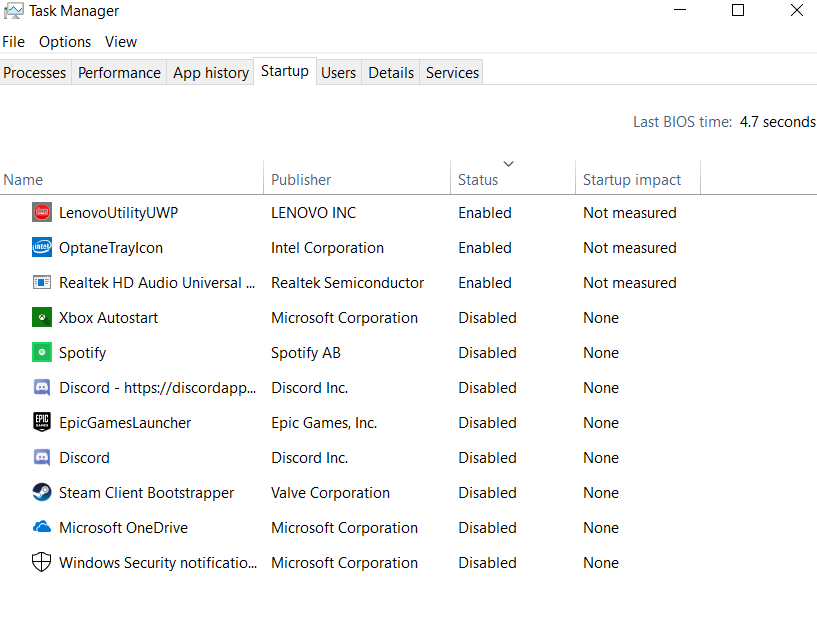Screen dimensions: 817x642
Task: Click the plain Discord entry icon
Action: click(x=42, y=458)
